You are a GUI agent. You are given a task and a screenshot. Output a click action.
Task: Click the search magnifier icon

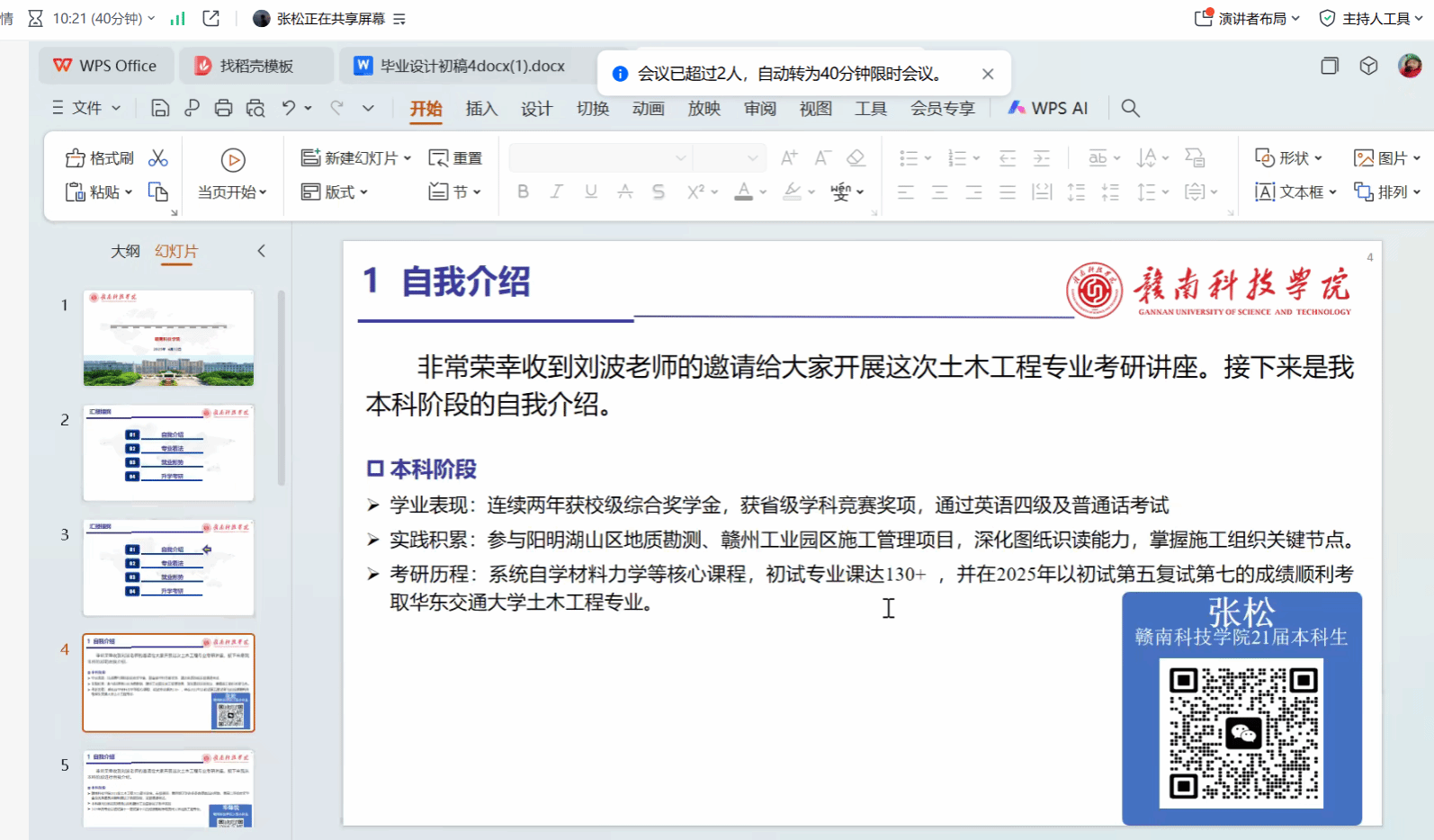point(1131,108)
